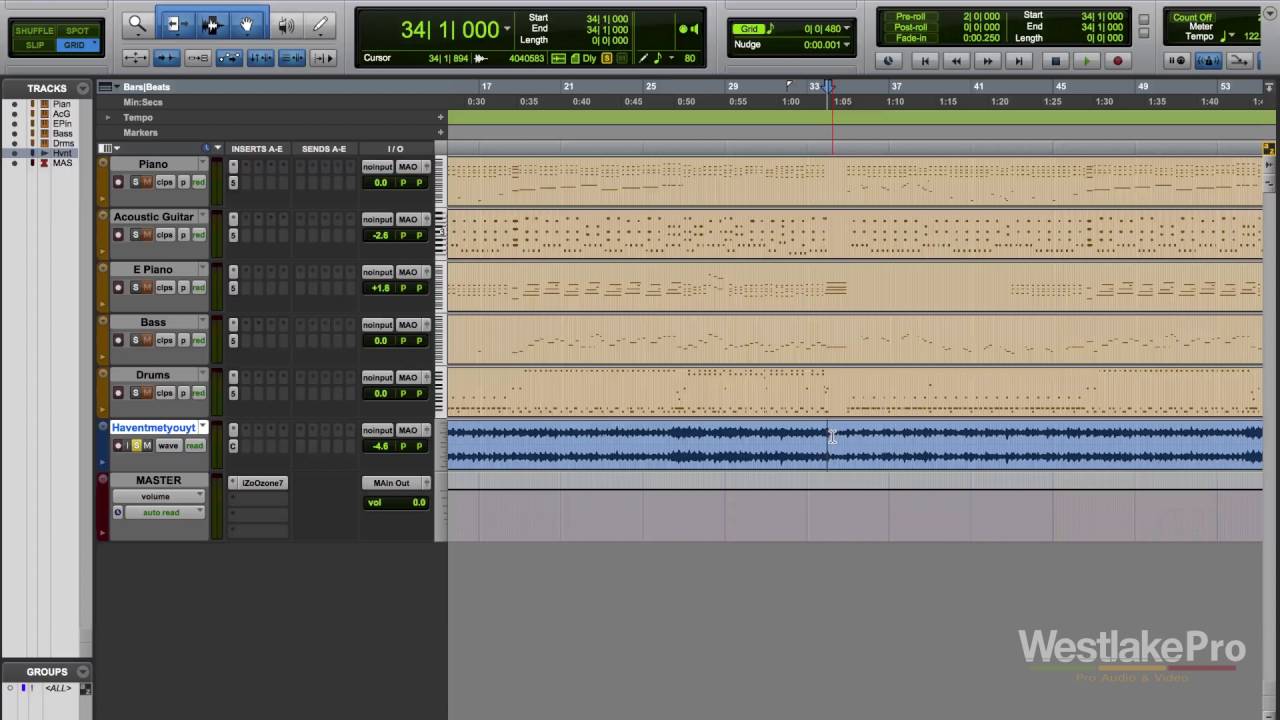Open Master track volume view selector
This screenshot has width=1280, height=720.
[158, 496]
